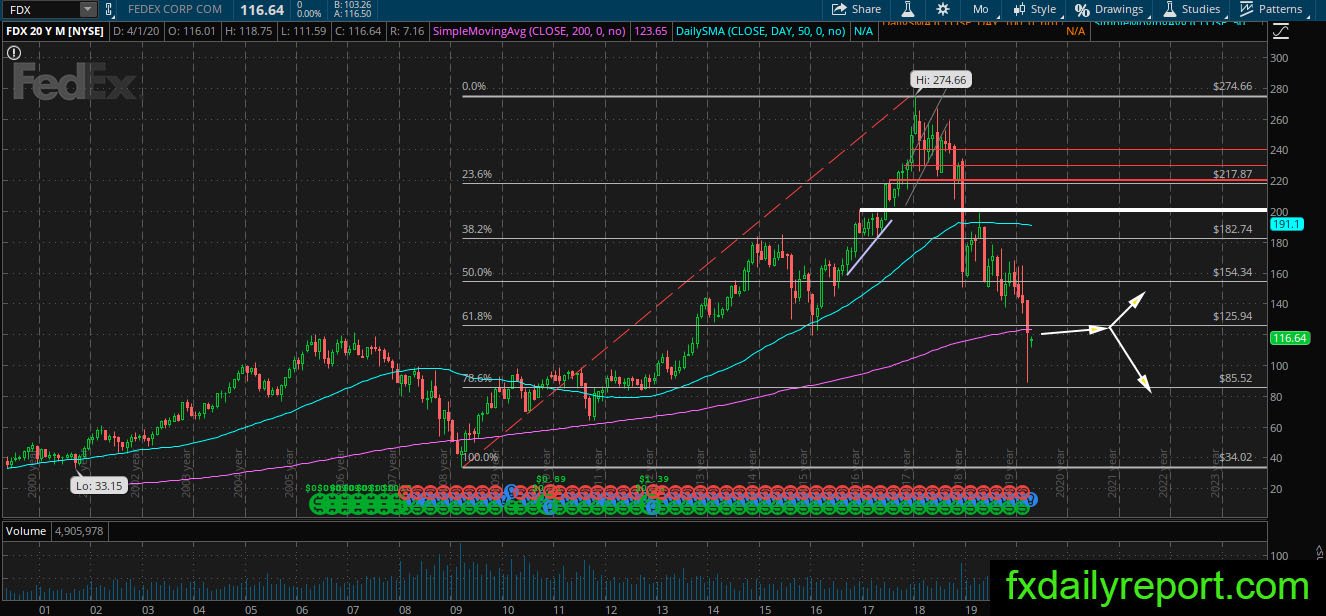Click the 61.8% Fibonacci level label
1326x616 pixels.
pos(476,316)
